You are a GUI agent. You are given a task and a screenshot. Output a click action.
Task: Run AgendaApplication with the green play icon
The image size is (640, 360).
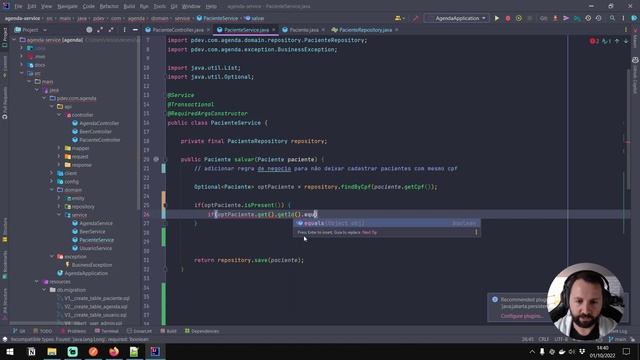(x=497, y=18)
